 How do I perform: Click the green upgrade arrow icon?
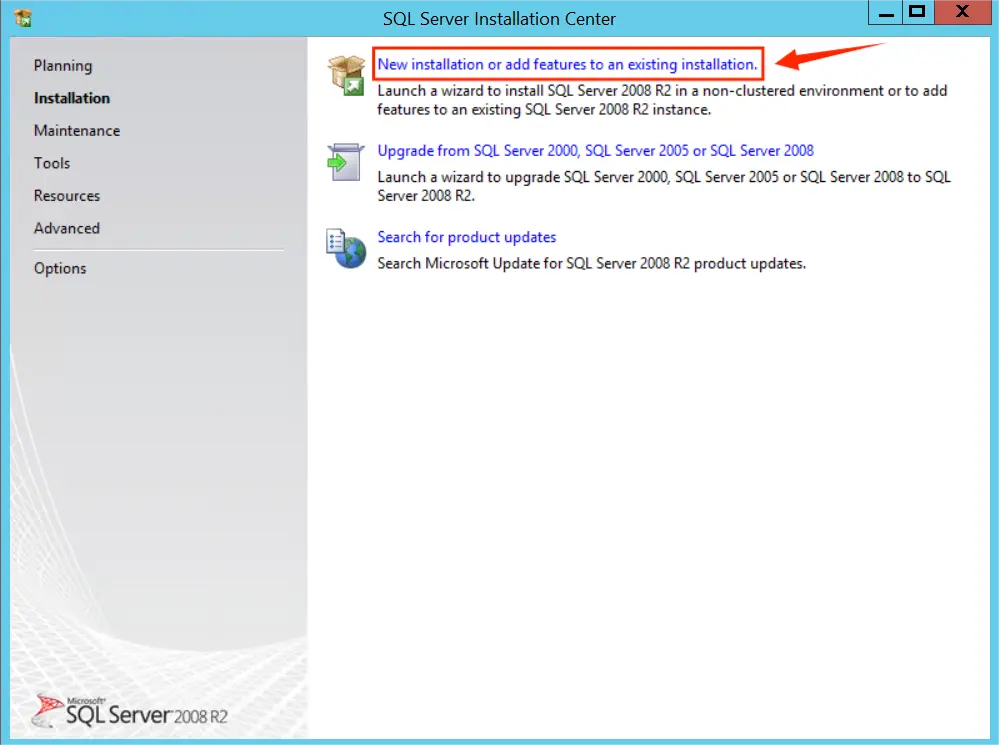[345, 162]
